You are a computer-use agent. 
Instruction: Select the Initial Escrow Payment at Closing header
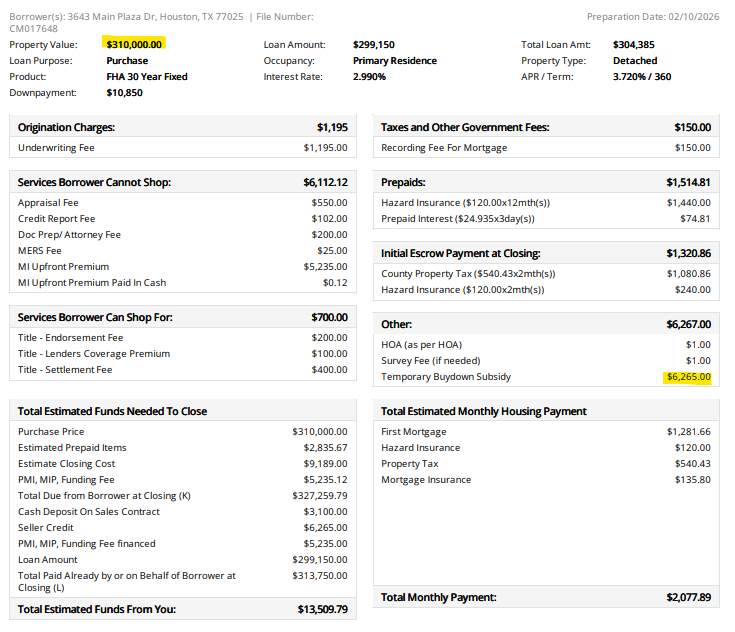(460, 254)
